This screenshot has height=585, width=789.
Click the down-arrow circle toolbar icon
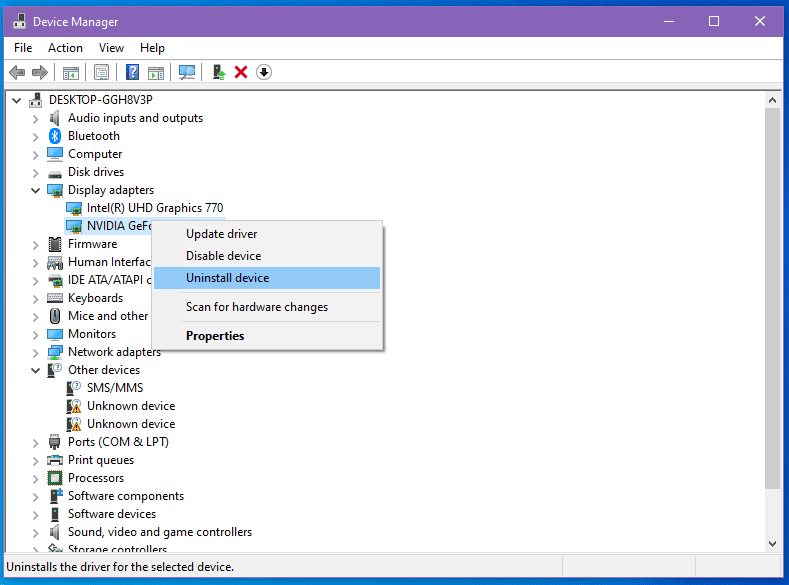tap(264, 72)
